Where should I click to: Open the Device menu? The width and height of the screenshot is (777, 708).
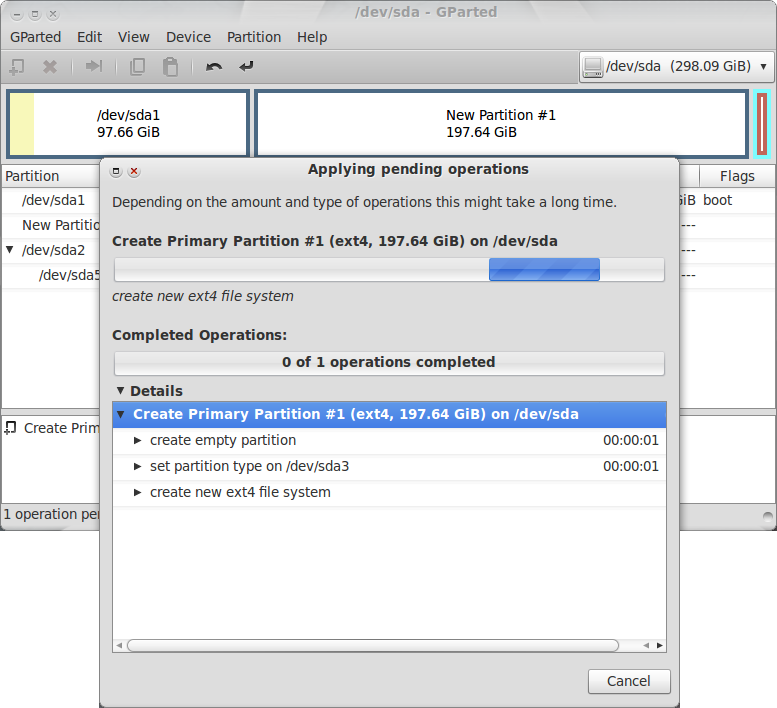pyautogui.click(x=188, y=37)
